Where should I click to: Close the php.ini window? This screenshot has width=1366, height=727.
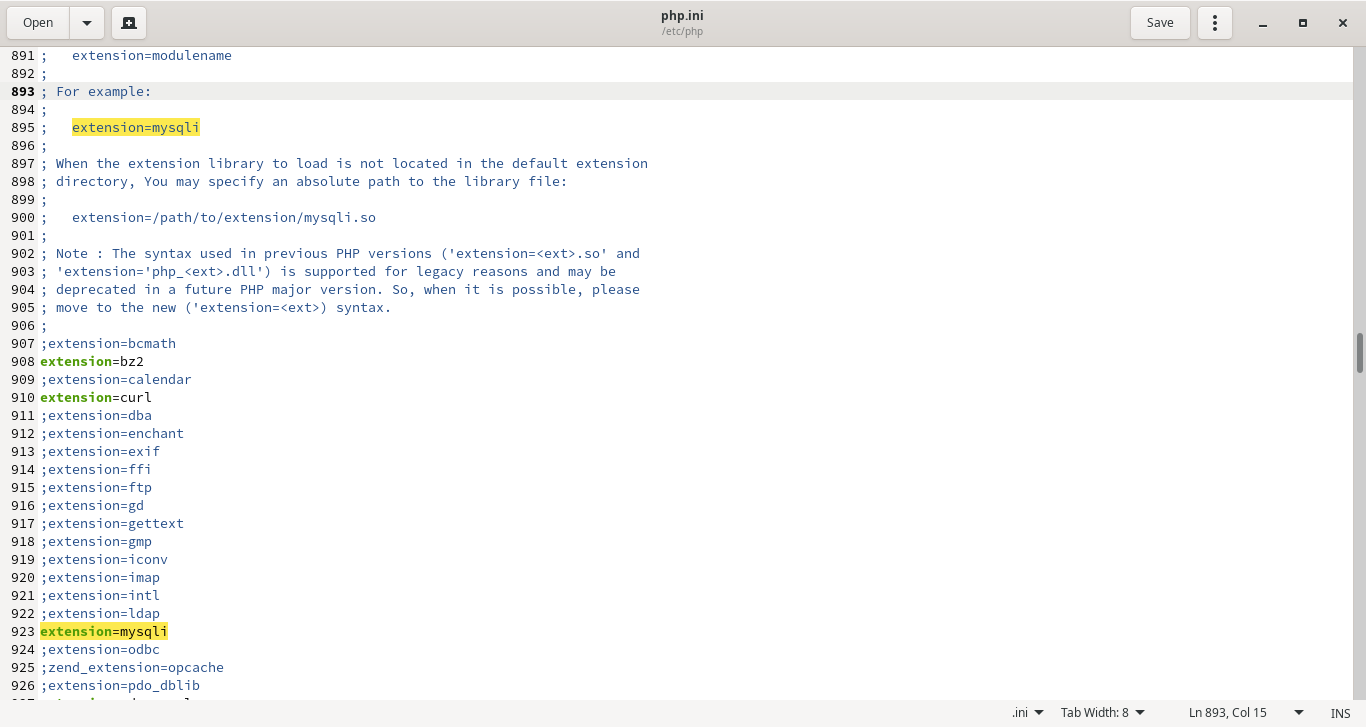pyautogui.click(x=1343, y=23)
